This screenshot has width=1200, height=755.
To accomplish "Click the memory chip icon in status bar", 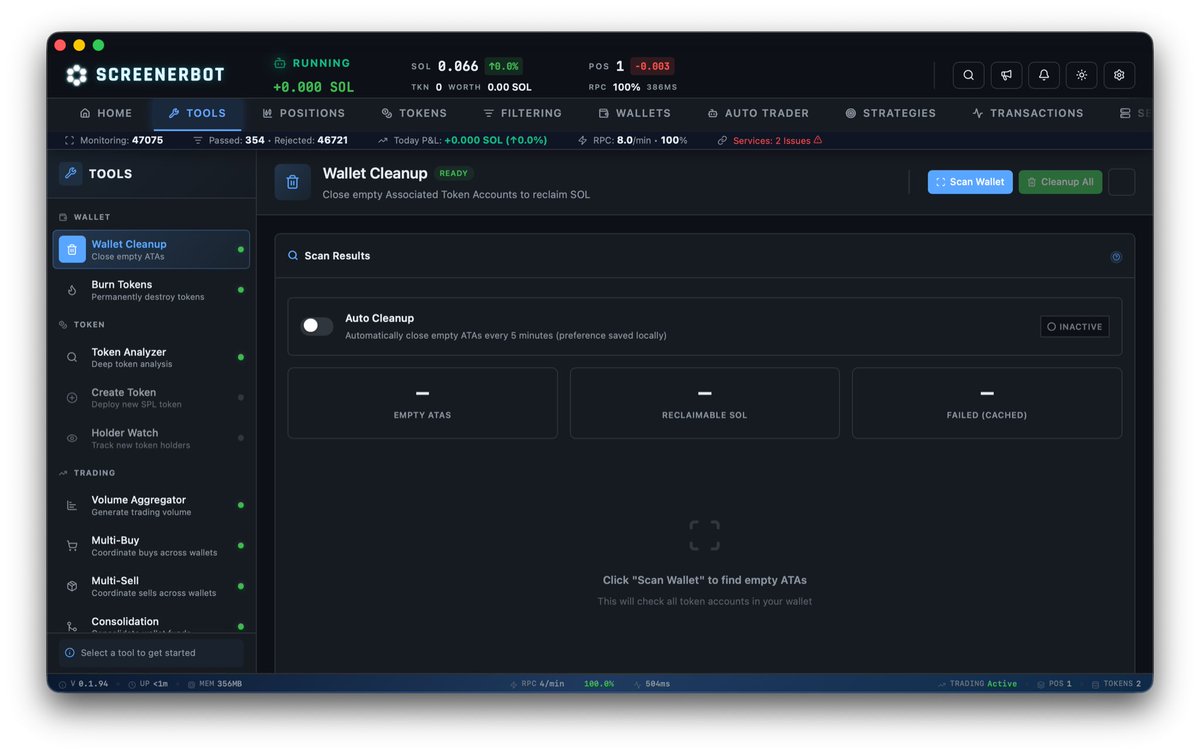I will pyautogui.click(x=192, y=684).
